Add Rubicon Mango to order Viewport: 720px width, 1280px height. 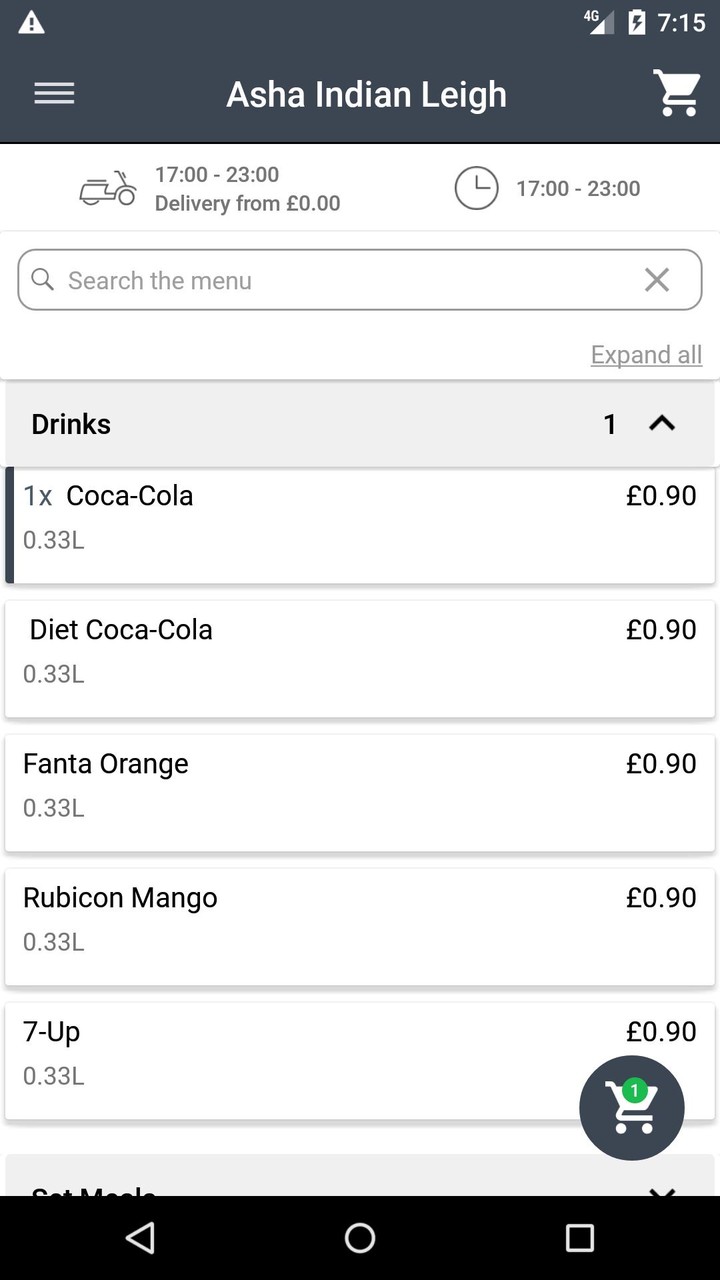point(360,926)
